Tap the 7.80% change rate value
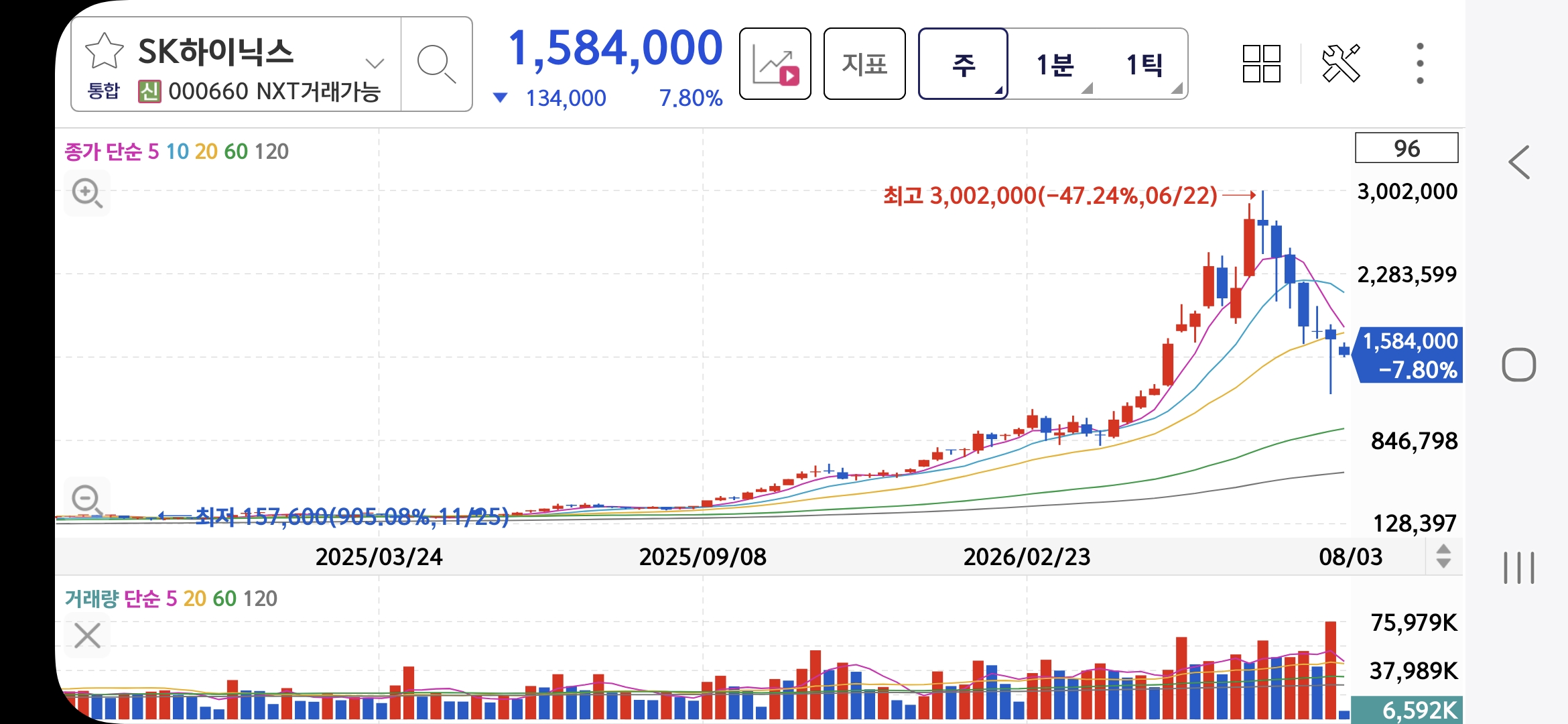1568x724 pixels. coord(691,99)
